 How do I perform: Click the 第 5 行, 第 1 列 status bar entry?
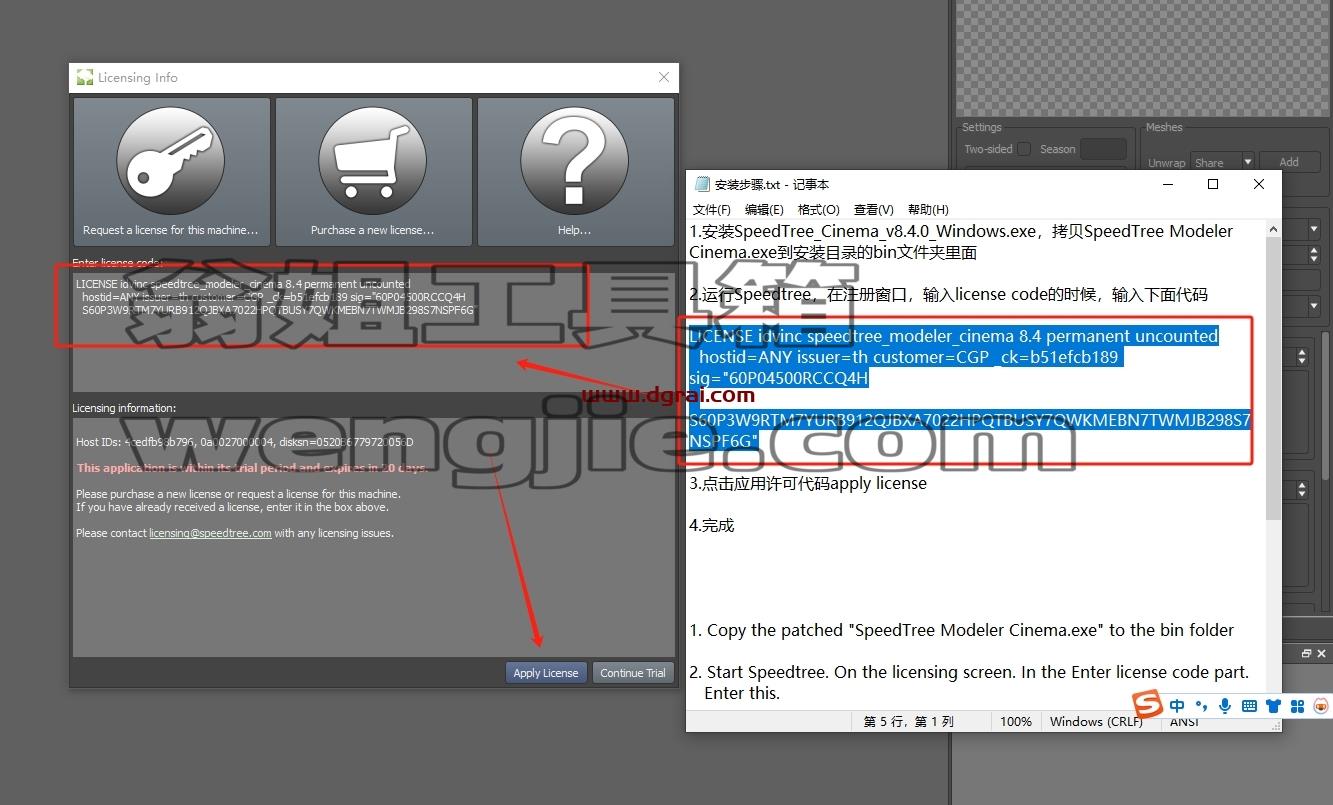coord(909,721)
